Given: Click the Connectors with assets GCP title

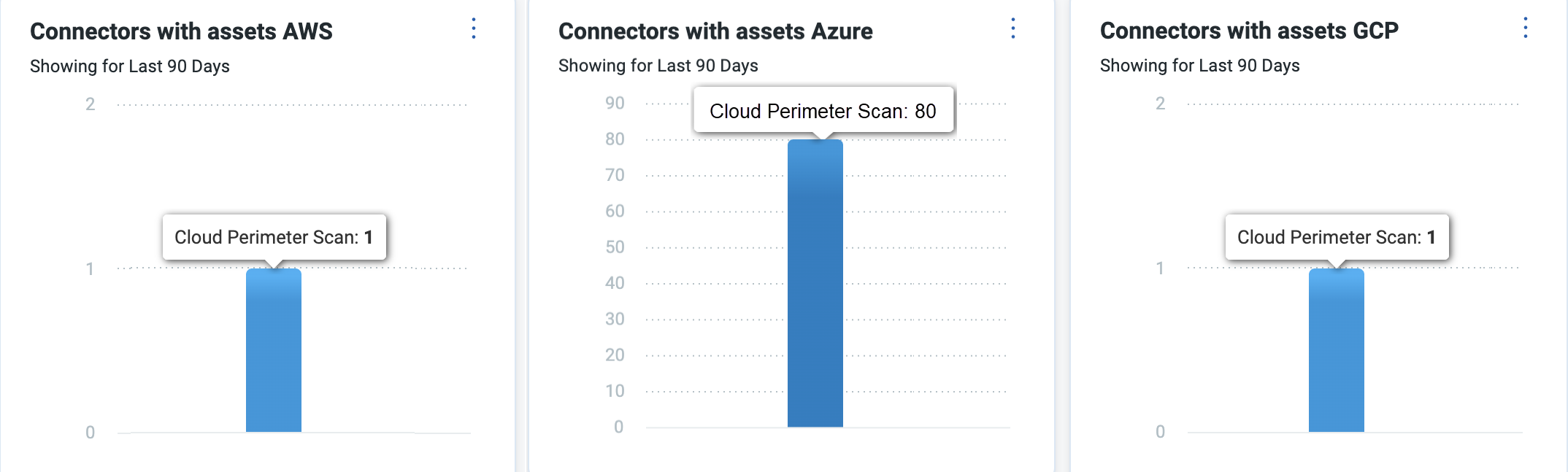Looking at the screenshot, I should tap(1249, 31).
